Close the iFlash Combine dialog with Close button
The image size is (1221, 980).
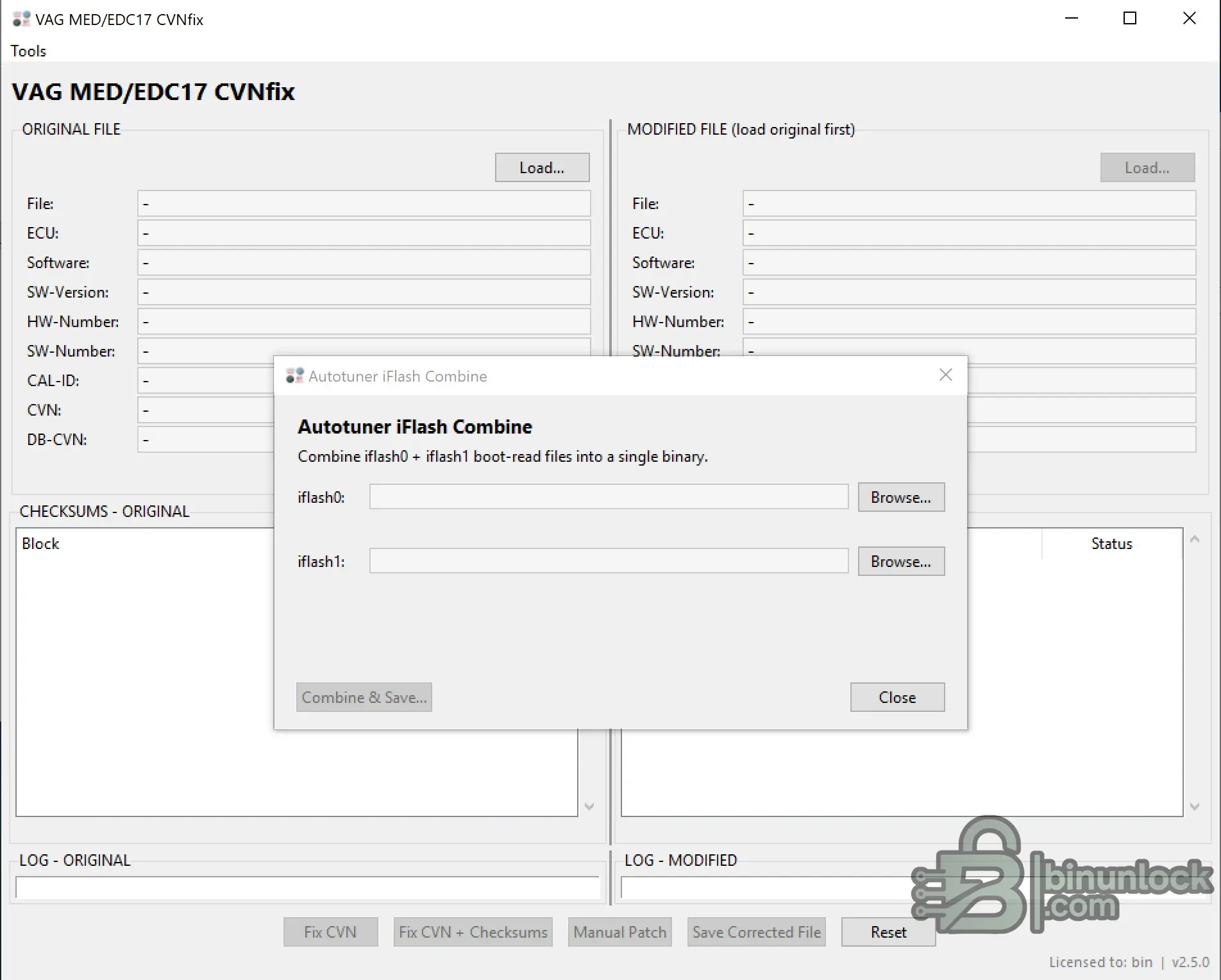[x=897, y=697]
